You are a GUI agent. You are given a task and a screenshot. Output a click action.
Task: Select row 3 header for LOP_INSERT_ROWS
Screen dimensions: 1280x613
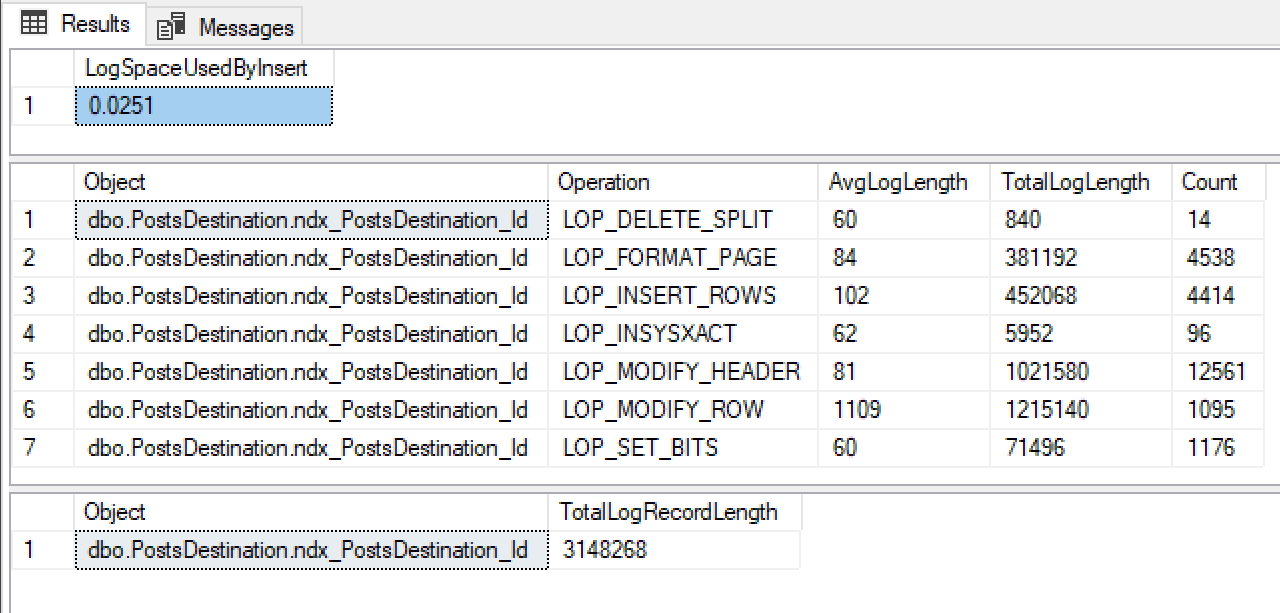click(30, 296)
